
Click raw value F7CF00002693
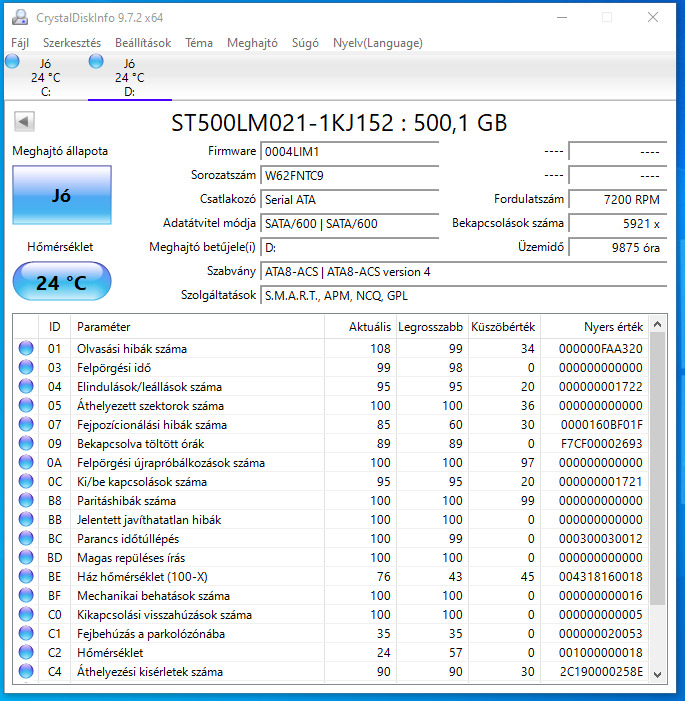tap(601, 443)
